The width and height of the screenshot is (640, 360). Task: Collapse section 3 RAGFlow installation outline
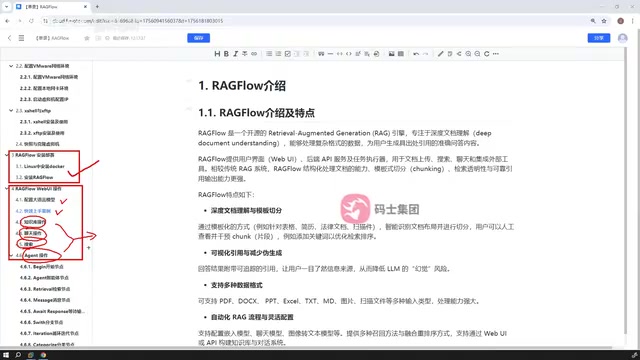(x=7, y=155)
